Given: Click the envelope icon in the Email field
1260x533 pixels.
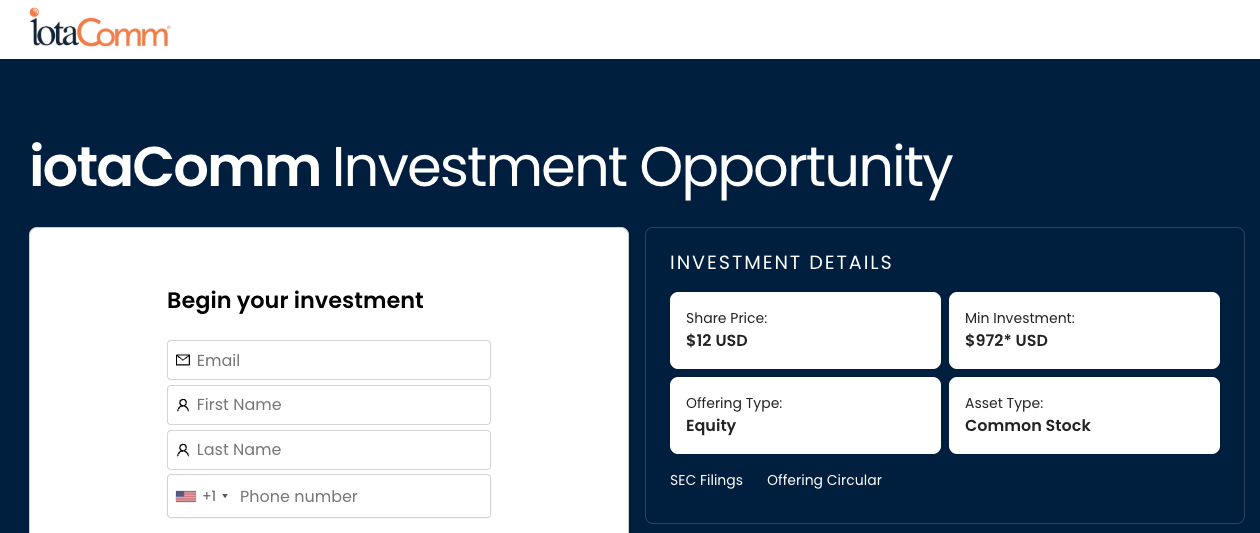Looking at the screenshot, I should 183,360.
